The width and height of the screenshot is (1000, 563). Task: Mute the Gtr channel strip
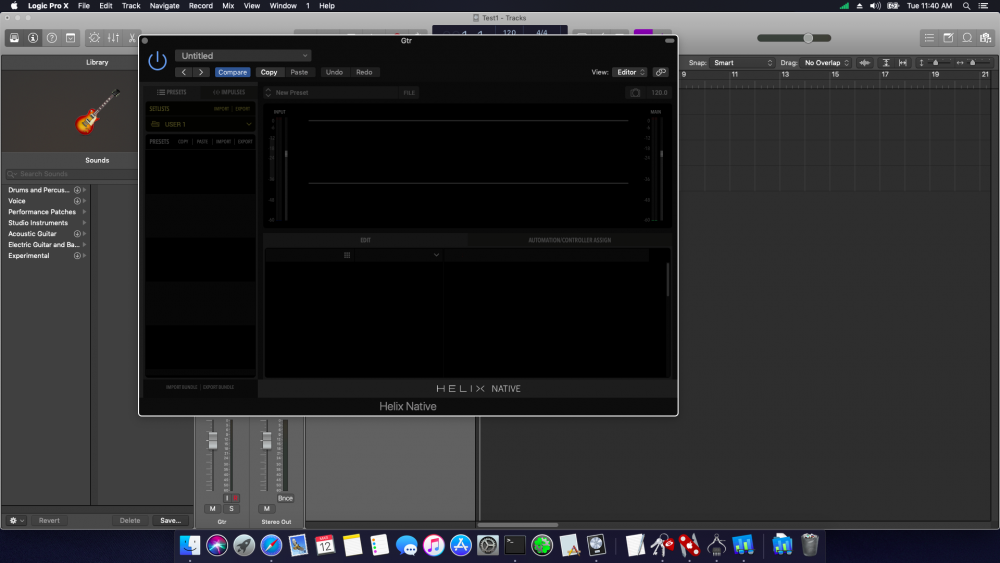tap(212, 509)
